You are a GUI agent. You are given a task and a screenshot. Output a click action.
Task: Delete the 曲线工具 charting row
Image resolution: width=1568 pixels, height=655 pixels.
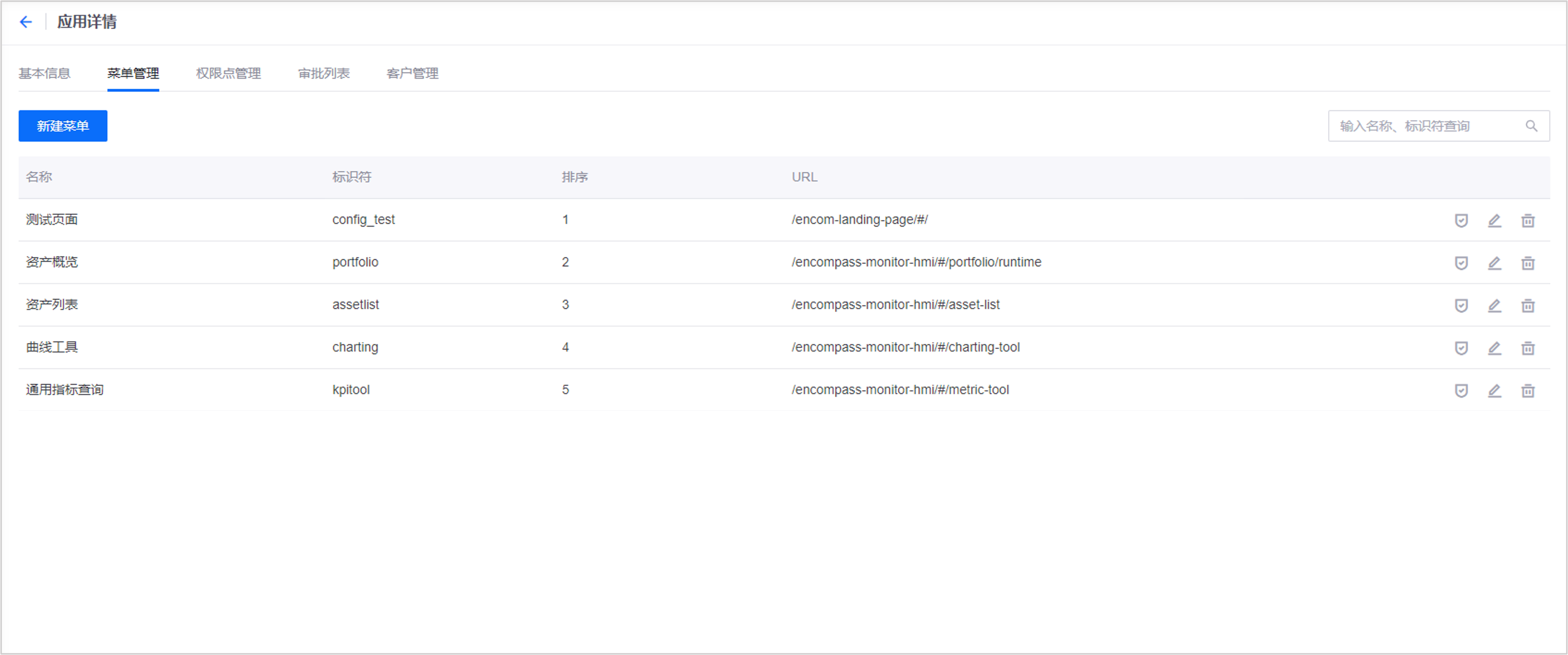(x=1528, y=348)
